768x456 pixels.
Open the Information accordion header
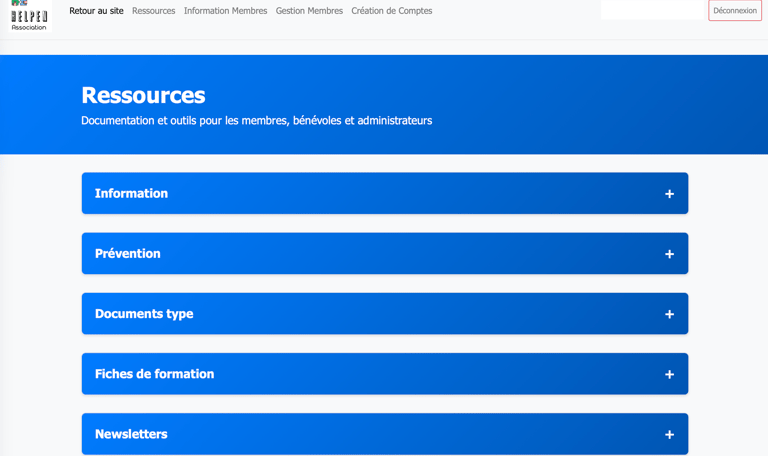[x=385, y=193]
